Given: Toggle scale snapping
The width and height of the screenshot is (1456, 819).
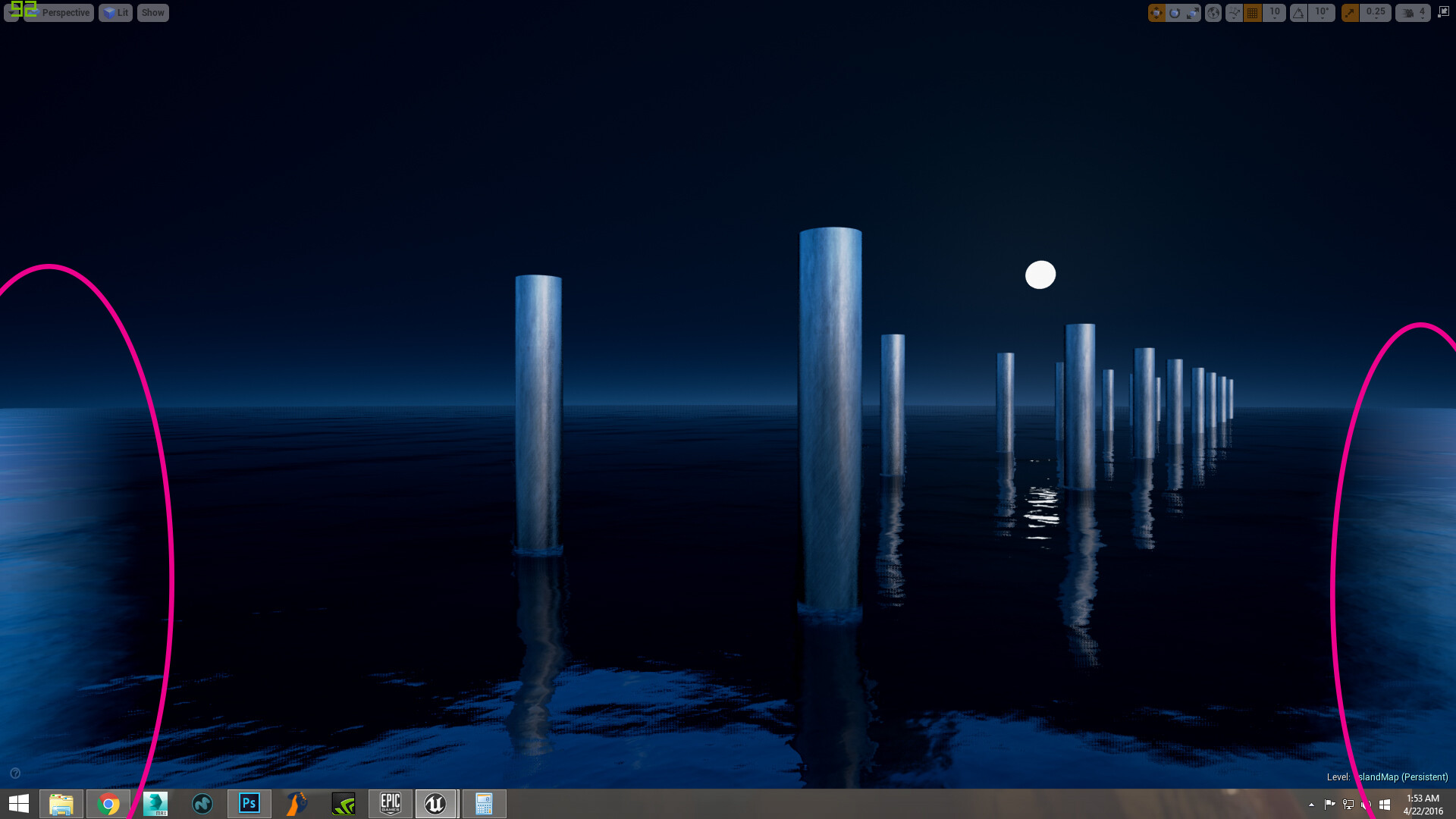Looking at the screenshot, I should (x=1350, y=13).
